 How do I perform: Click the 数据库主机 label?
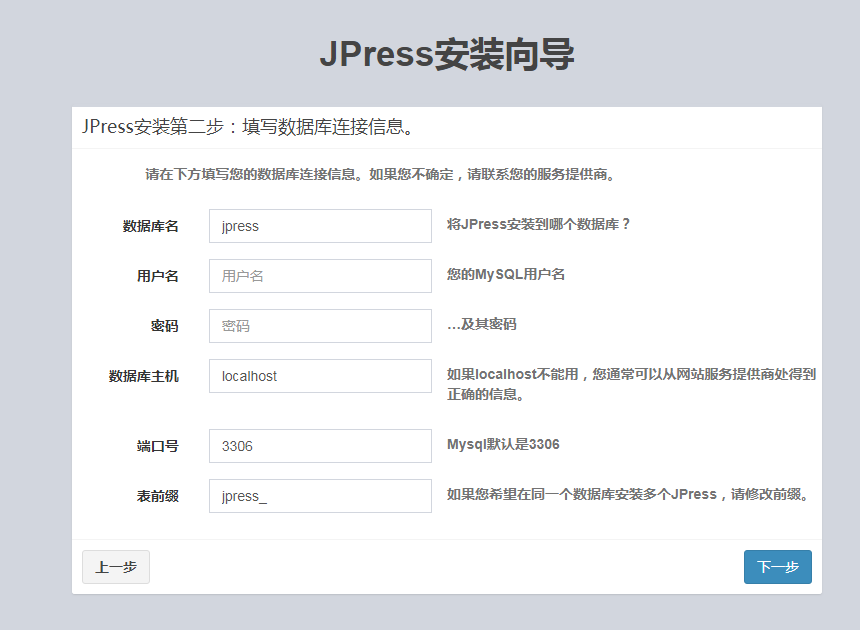click(143, 376)
